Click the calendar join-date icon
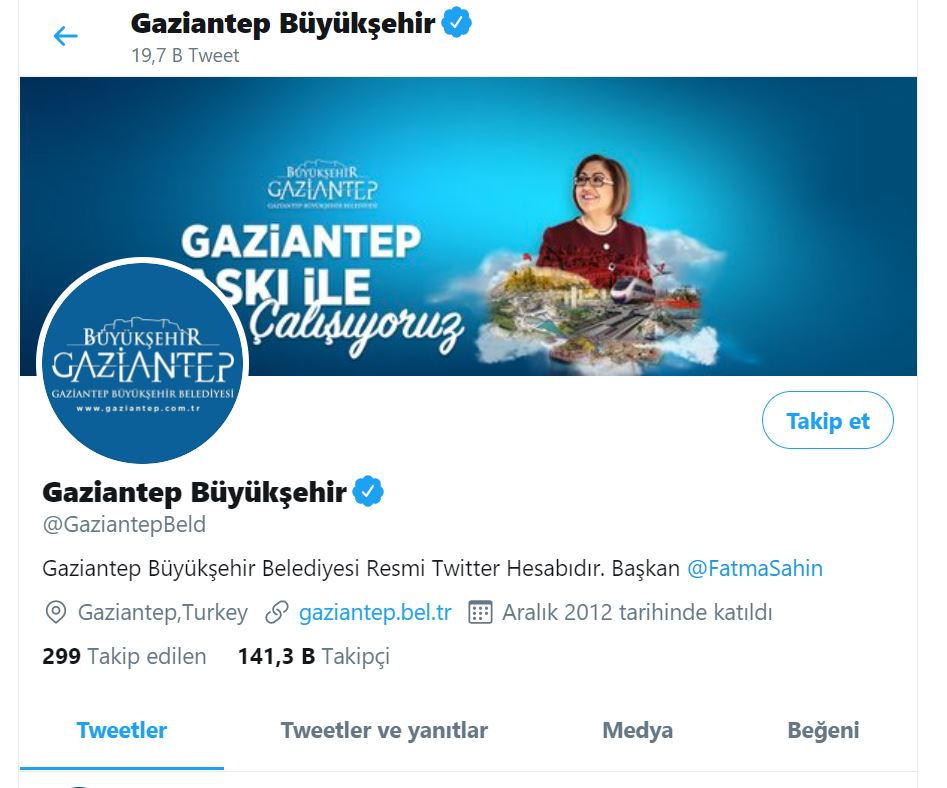 pyautogui.click(x=480, y=612)
